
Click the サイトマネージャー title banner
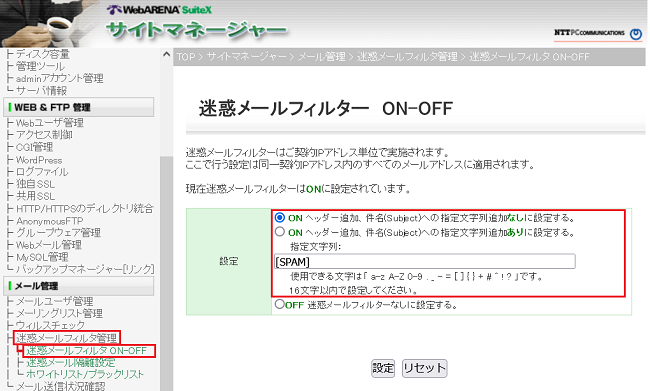pyautogui.click(x=196, y=31)
